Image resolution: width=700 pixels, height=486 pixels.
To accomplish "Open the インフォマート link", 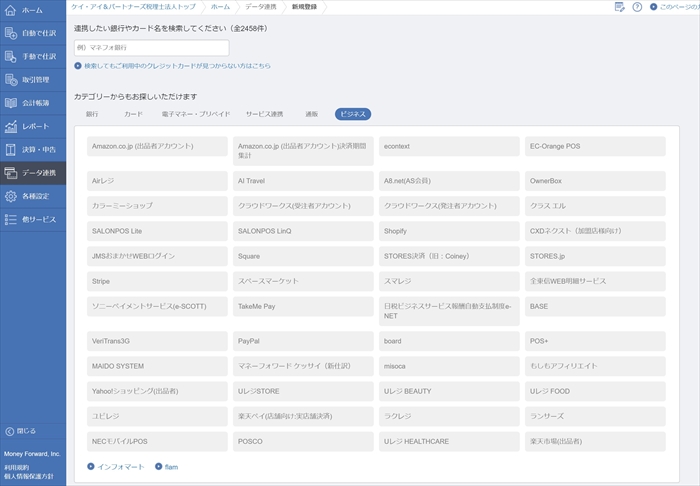I will [121, 467].
